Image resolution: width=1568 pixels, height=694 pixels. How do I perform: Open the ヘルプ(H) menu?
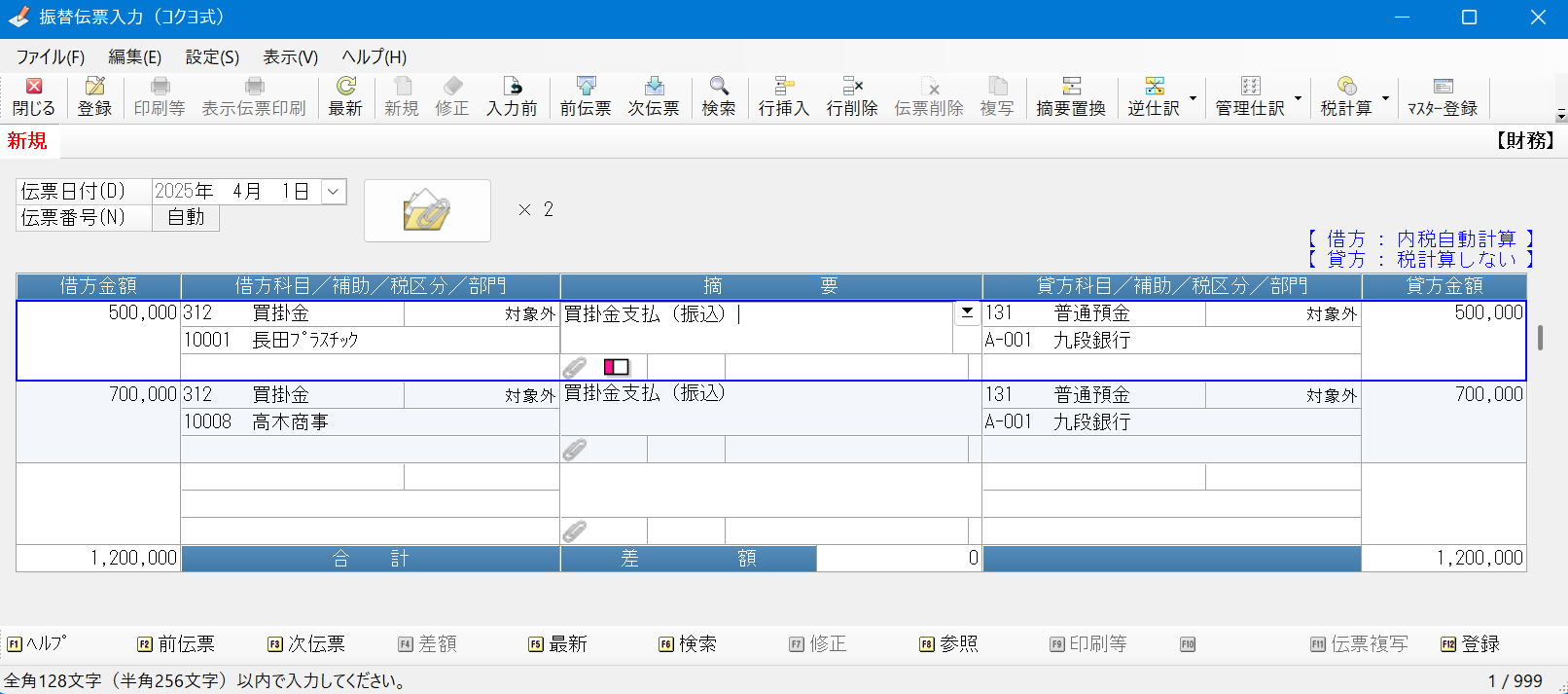(374, 57)
